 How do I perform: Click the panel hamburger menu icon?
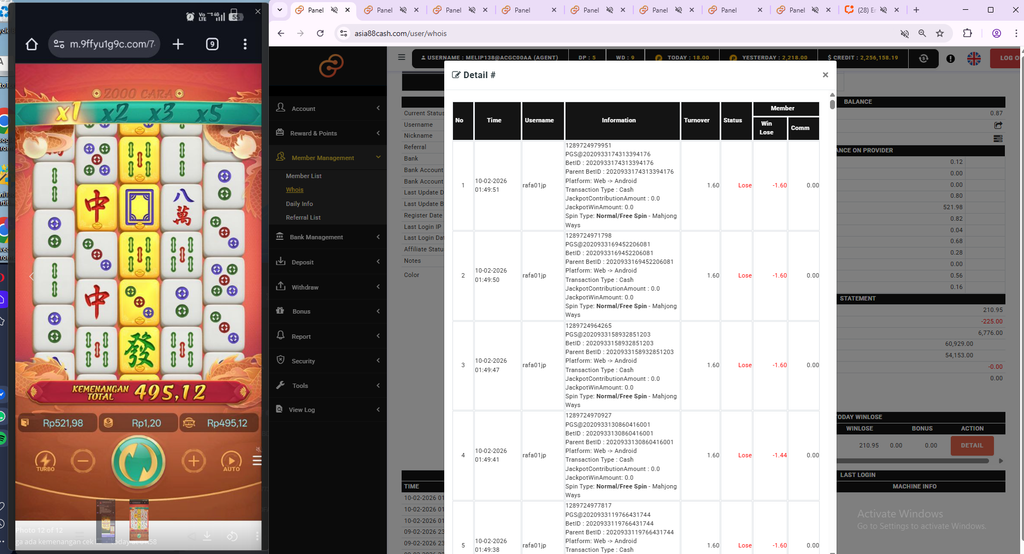[x=402, y=57]
